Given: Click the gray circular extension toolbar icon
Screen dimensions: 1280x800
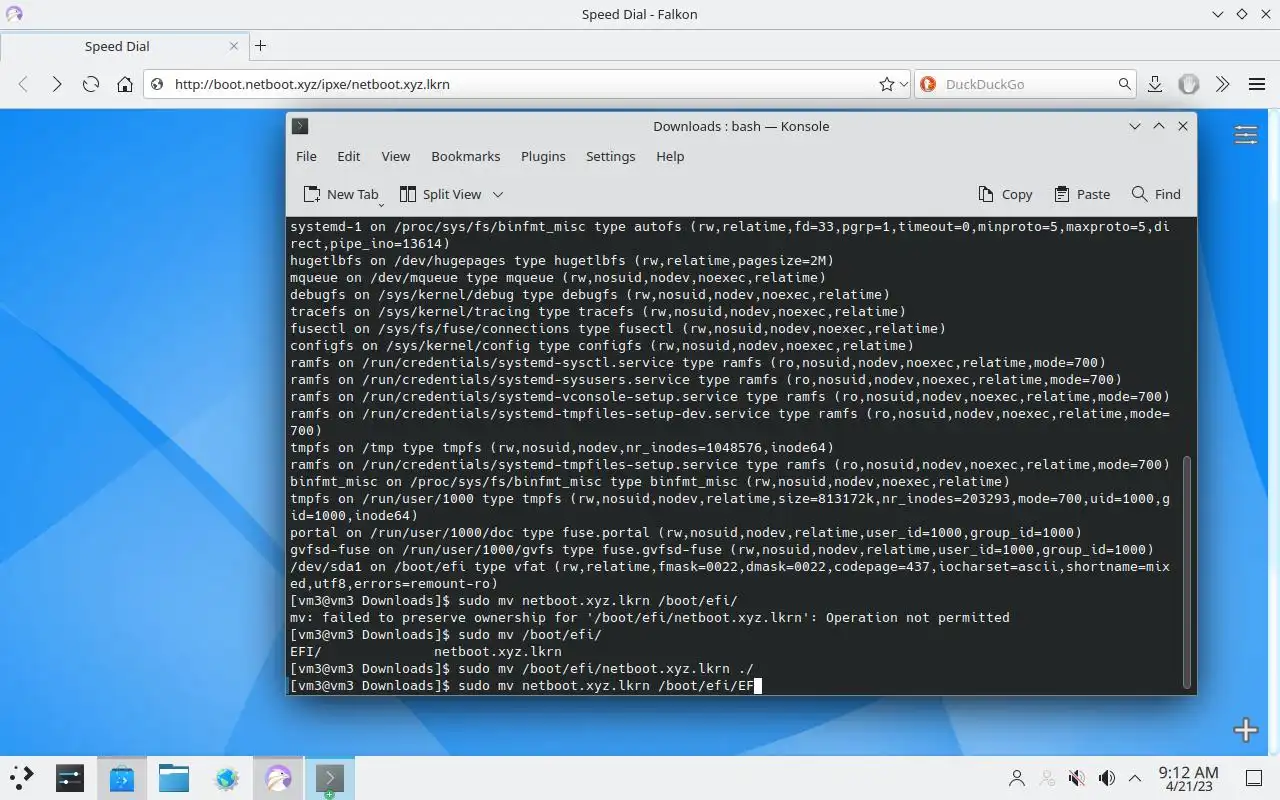Looking at the screenshot, I should pyautogui.click(x=1188, y=84).
